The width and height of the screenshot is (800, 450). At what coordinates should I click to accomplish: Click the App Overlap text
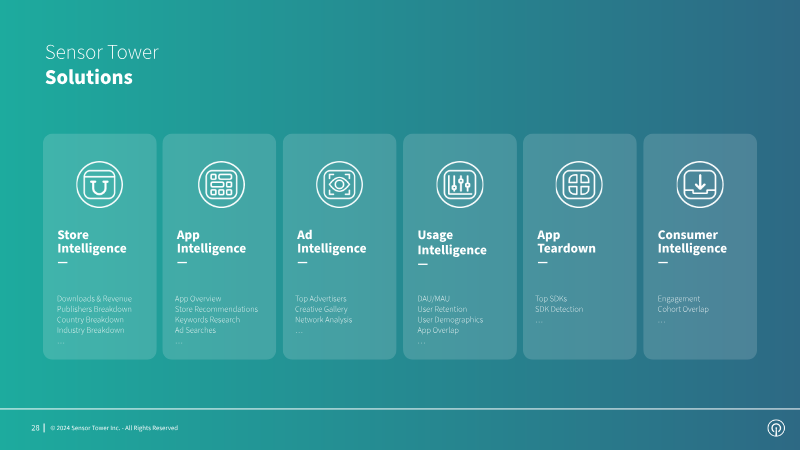pos(438,330)
